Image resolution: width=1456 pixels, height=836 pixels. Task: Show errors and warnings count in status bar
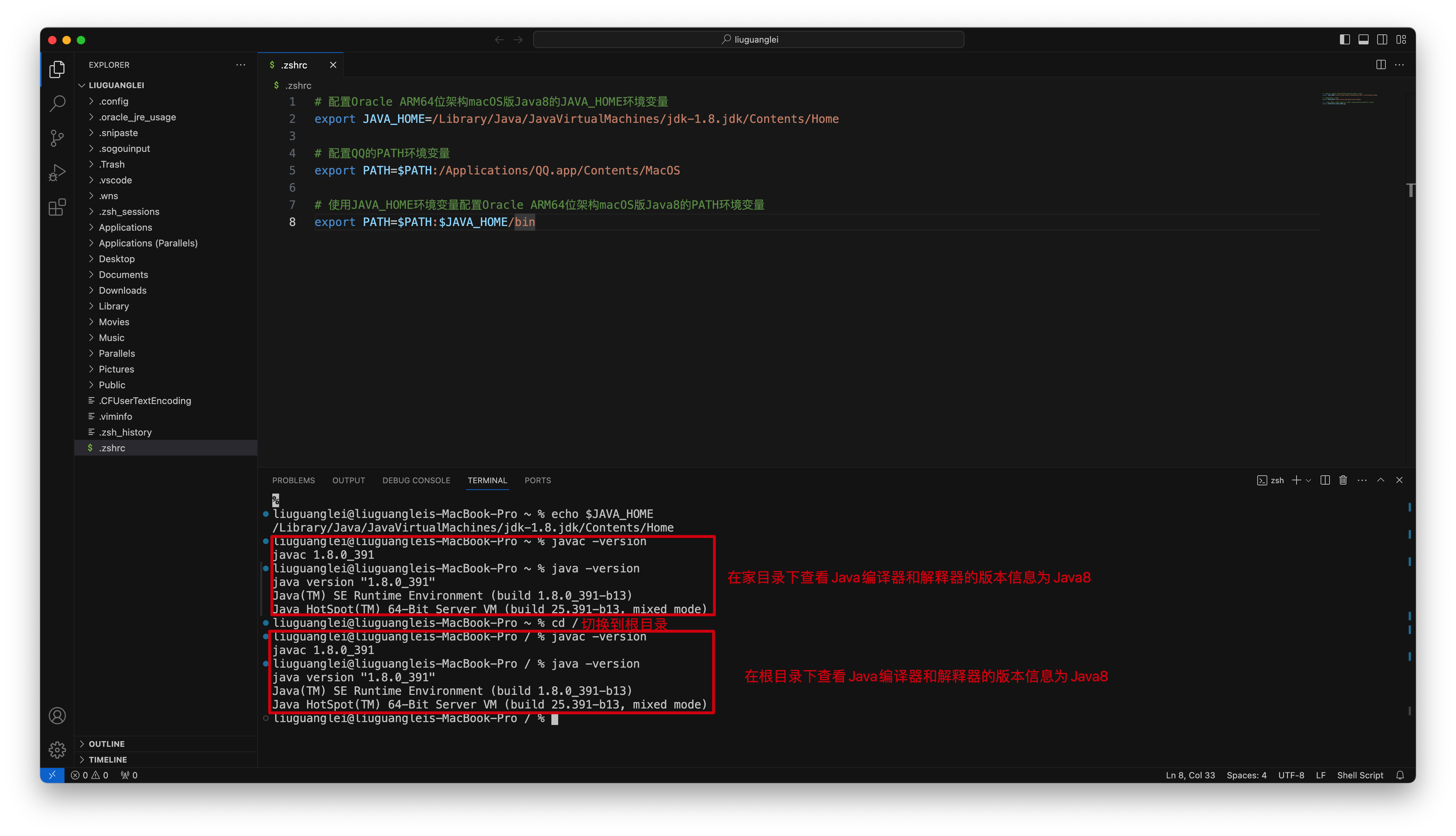(89, 775)
